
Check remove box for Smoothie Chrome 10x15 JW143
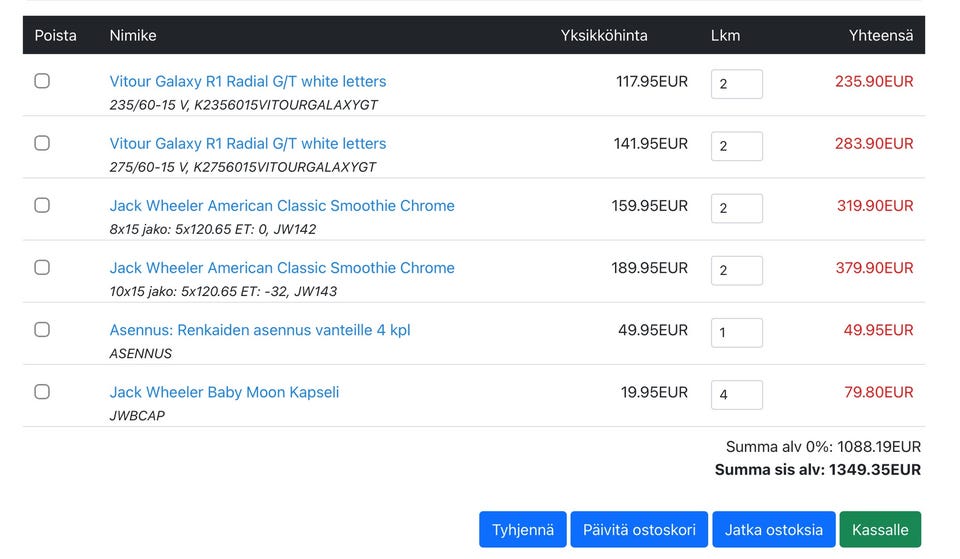click(x=42, y=268)
